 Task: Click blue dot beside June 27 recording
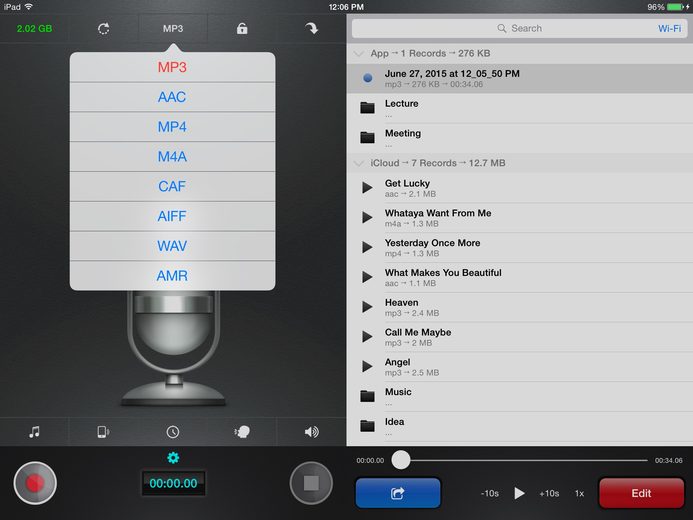(367, 78)
